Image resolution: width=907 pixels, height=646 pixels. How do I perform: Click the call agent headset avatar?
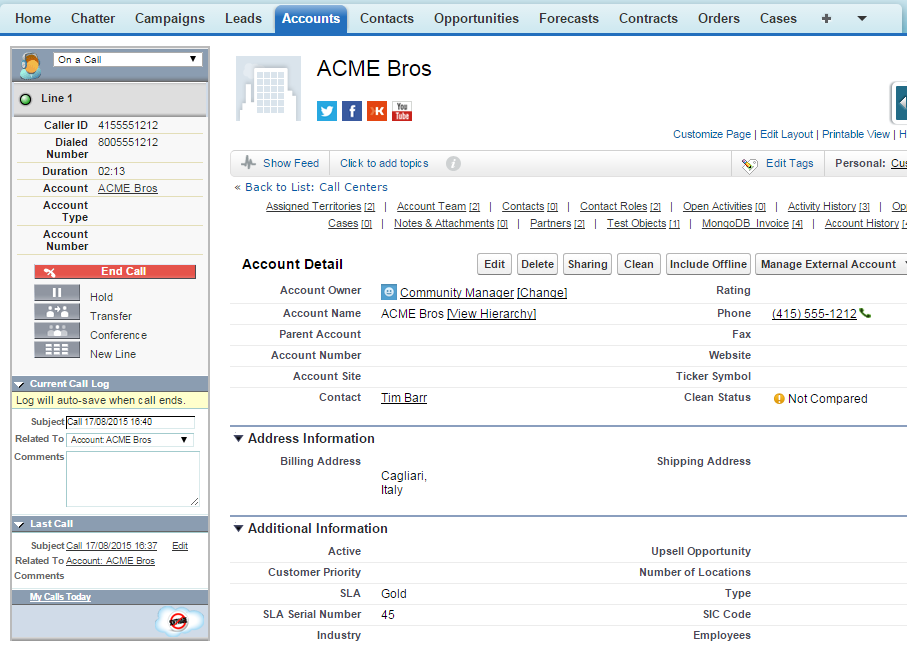30,65
